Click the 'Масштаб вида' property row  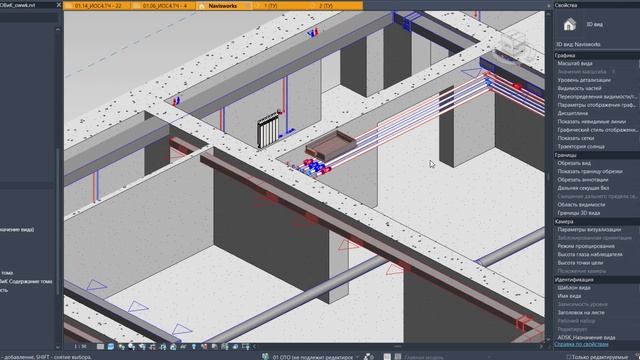click(597, 64)
